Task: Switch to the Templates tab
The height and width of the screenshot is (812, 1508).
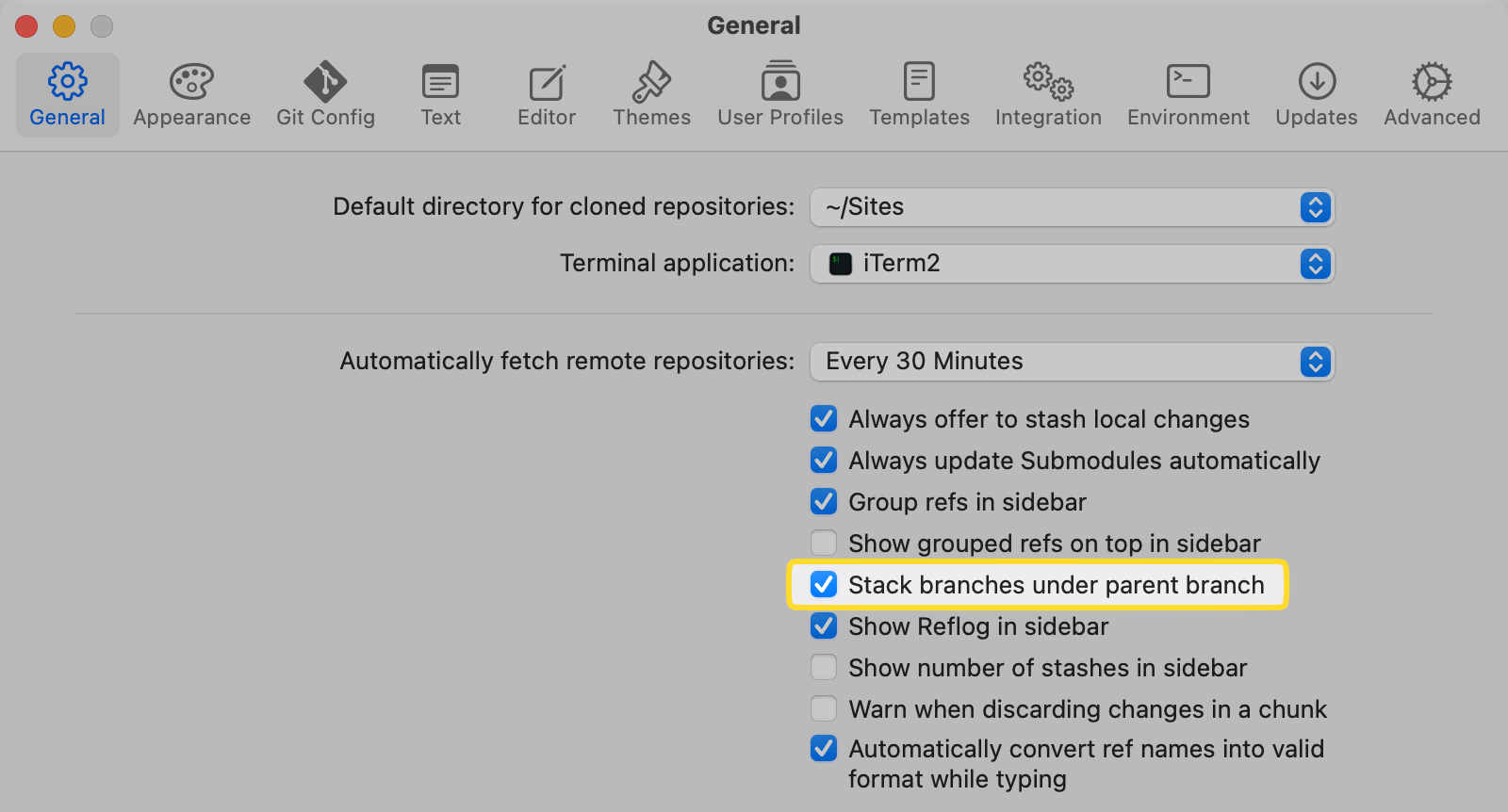Action: [919, 95]
